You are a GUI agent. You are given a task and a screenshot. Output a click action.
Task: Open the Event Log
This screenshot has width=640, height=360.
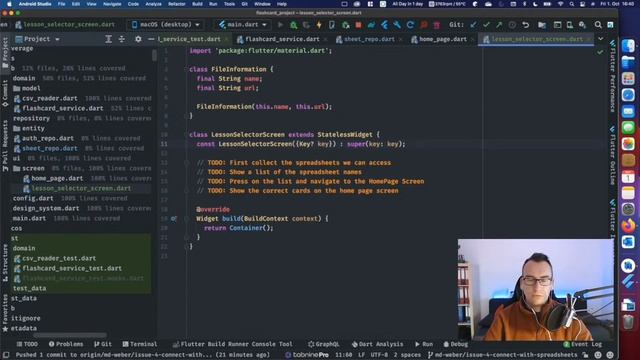[x=582, y=344]
